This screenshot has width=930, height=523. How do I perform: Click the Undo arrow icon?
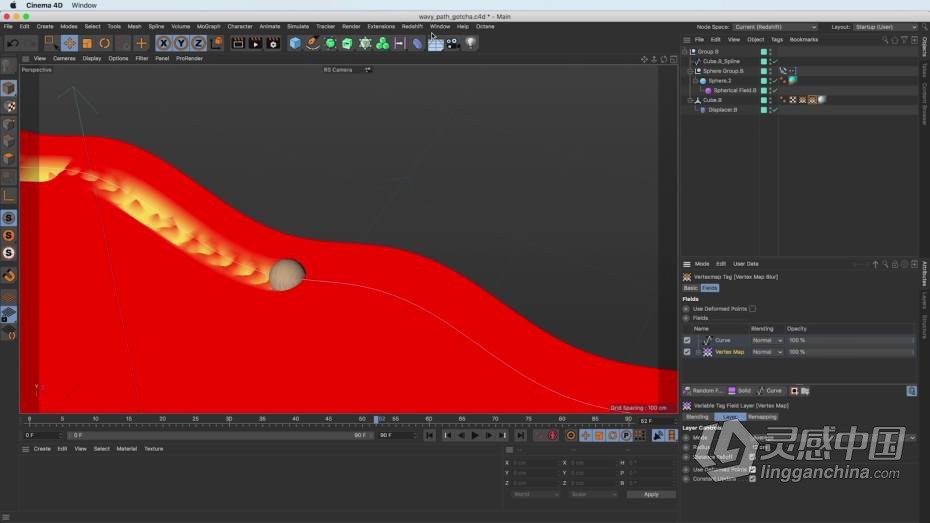12,43
